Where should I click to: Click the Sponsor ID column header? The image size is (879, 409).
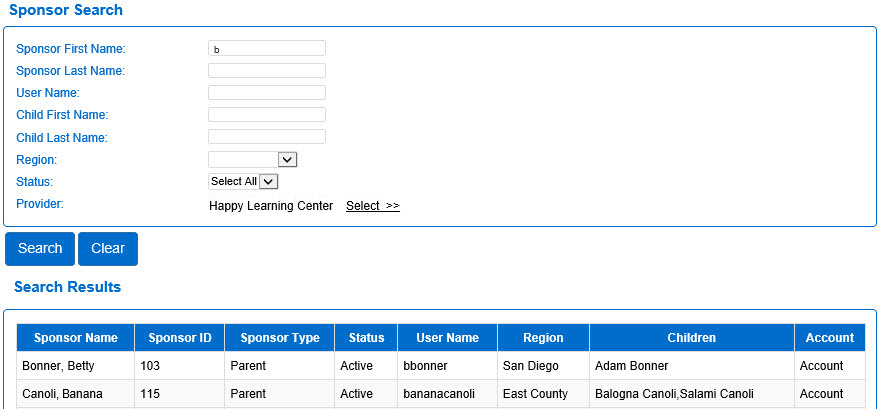click(180, 338)
